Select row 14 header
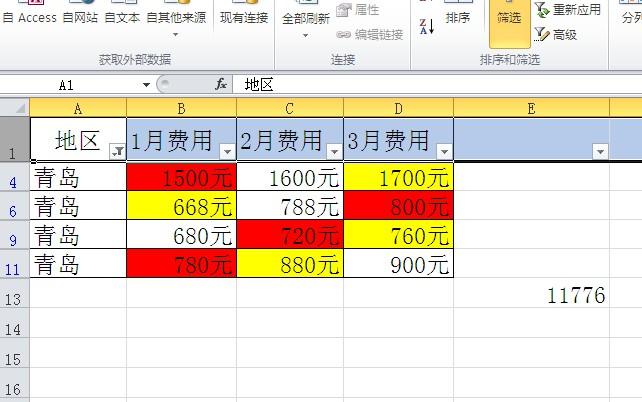 tap(14, 323)
